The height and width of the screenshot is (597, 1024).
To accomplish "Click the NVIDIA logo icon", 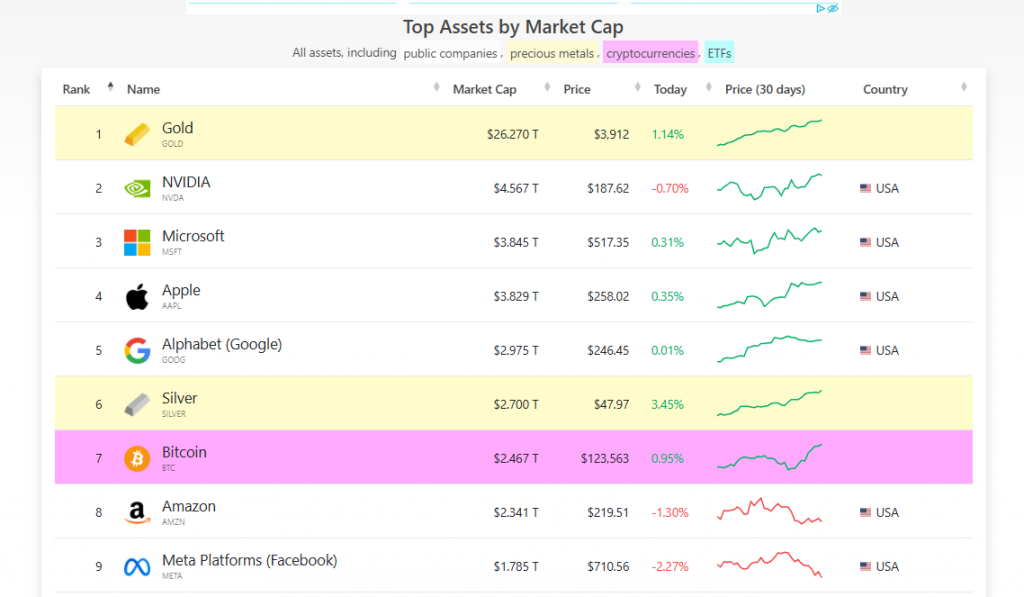I will click(137, 188).
